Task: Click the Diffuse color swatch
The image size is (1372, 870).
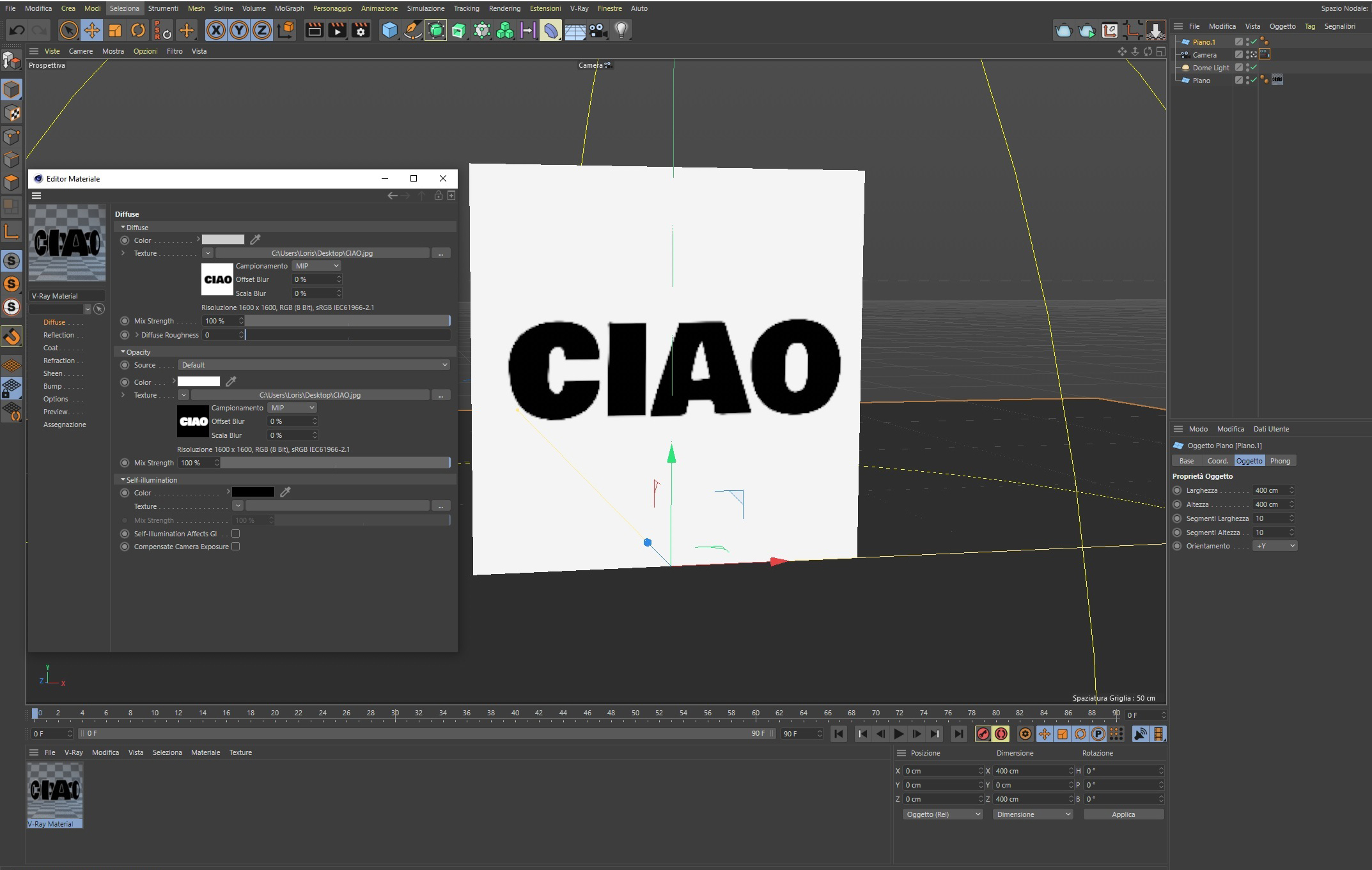Action: (222, 240)
